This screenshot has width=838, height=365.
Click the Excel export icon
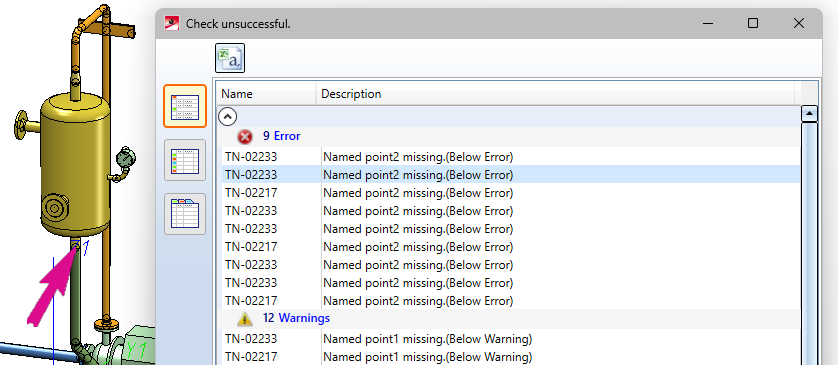point(230,58)
